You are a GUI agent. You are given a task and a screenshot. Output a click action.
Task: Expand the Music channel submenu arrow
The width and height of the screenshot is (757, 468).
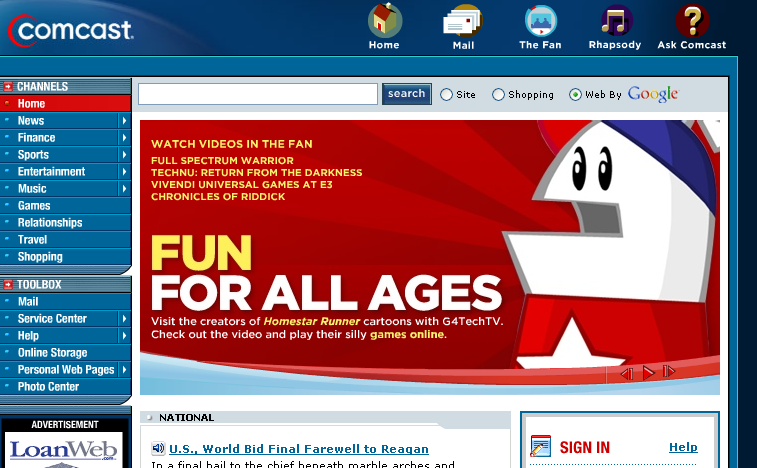pos(124,188)
